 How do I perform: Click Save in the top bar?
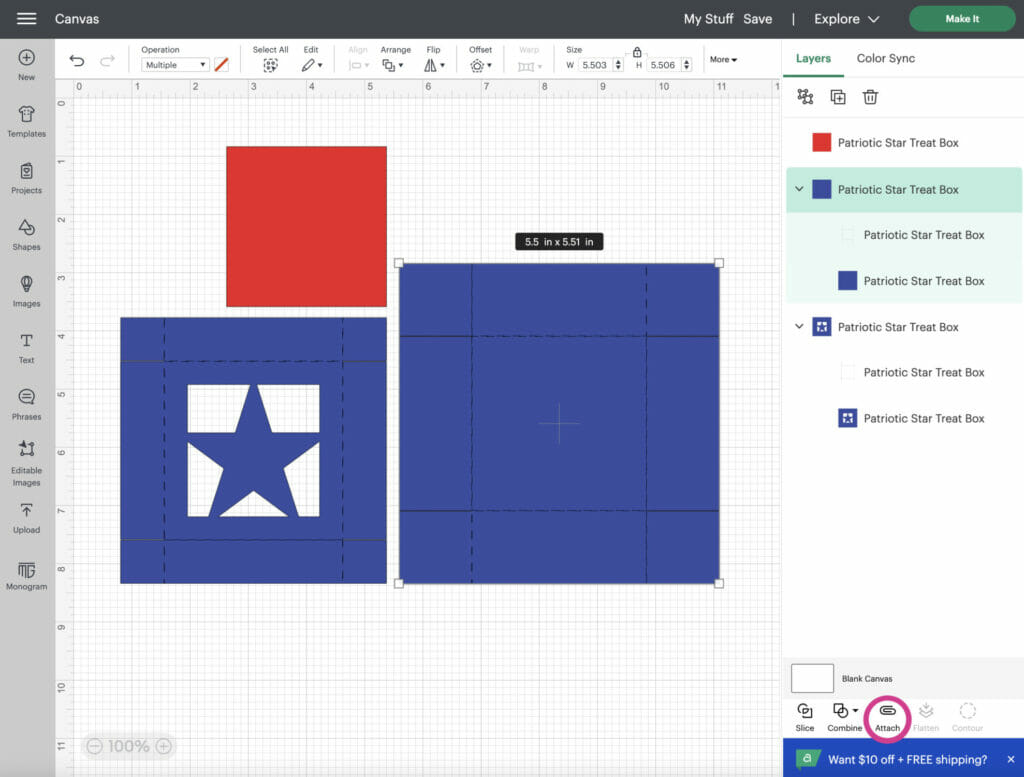click(758, 18)
